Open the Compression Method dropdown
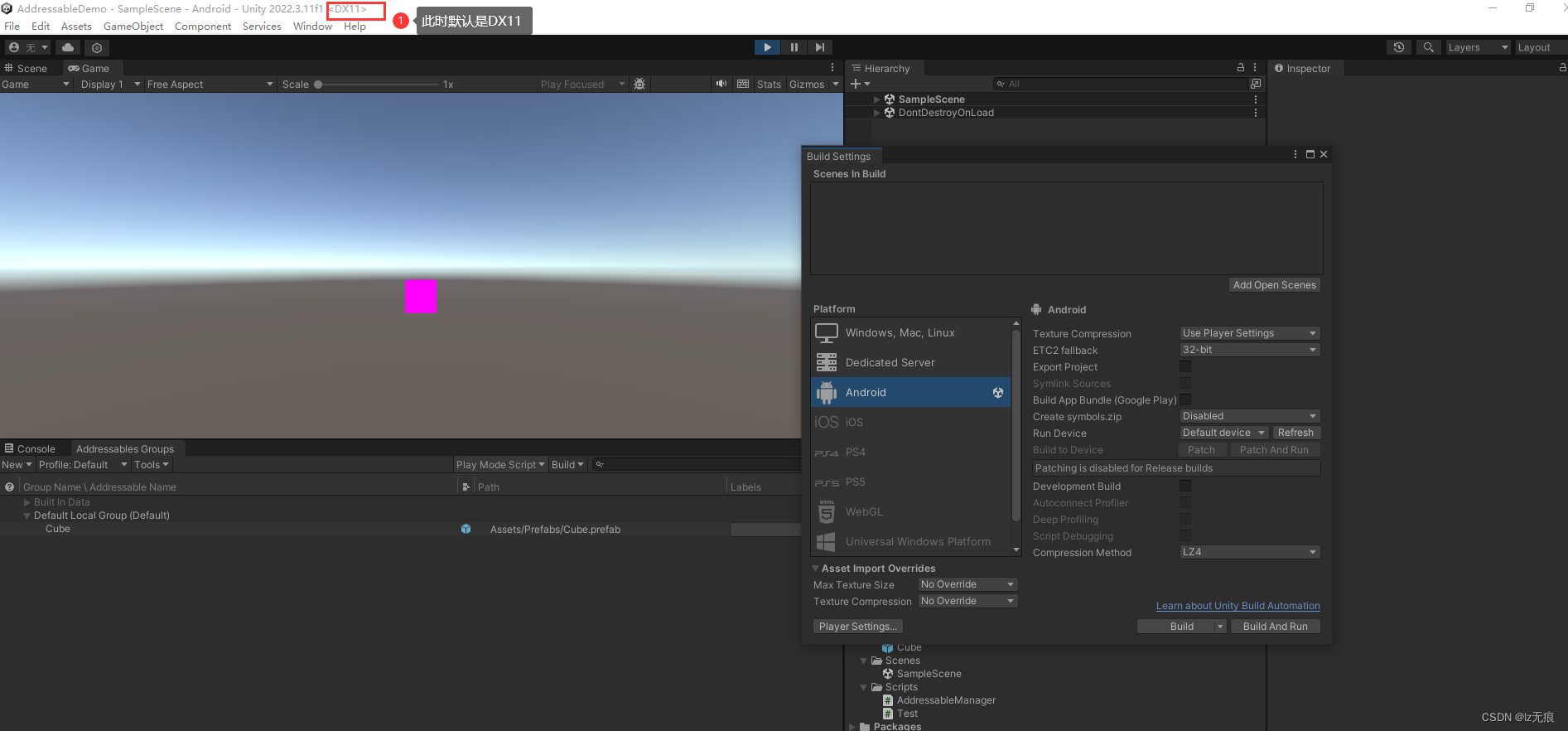 (x=1249, y=552)
